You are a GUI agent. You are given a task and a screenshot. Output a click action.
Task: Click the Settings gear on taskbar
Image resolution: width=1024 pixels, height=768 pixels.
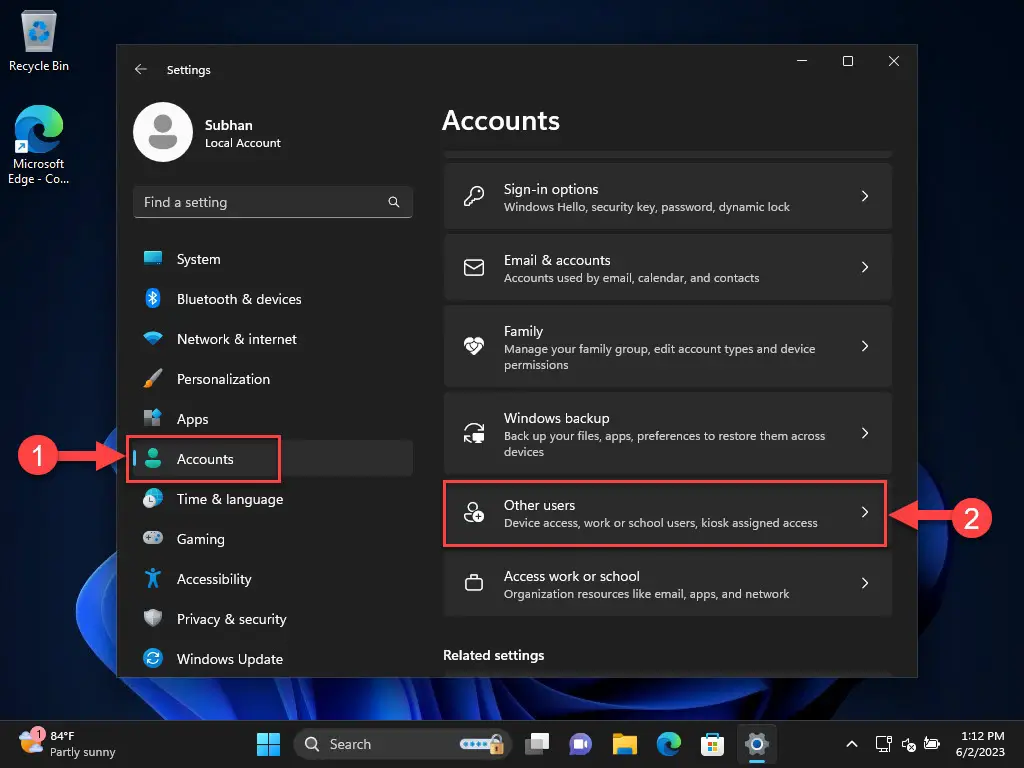tap(756, 744)
